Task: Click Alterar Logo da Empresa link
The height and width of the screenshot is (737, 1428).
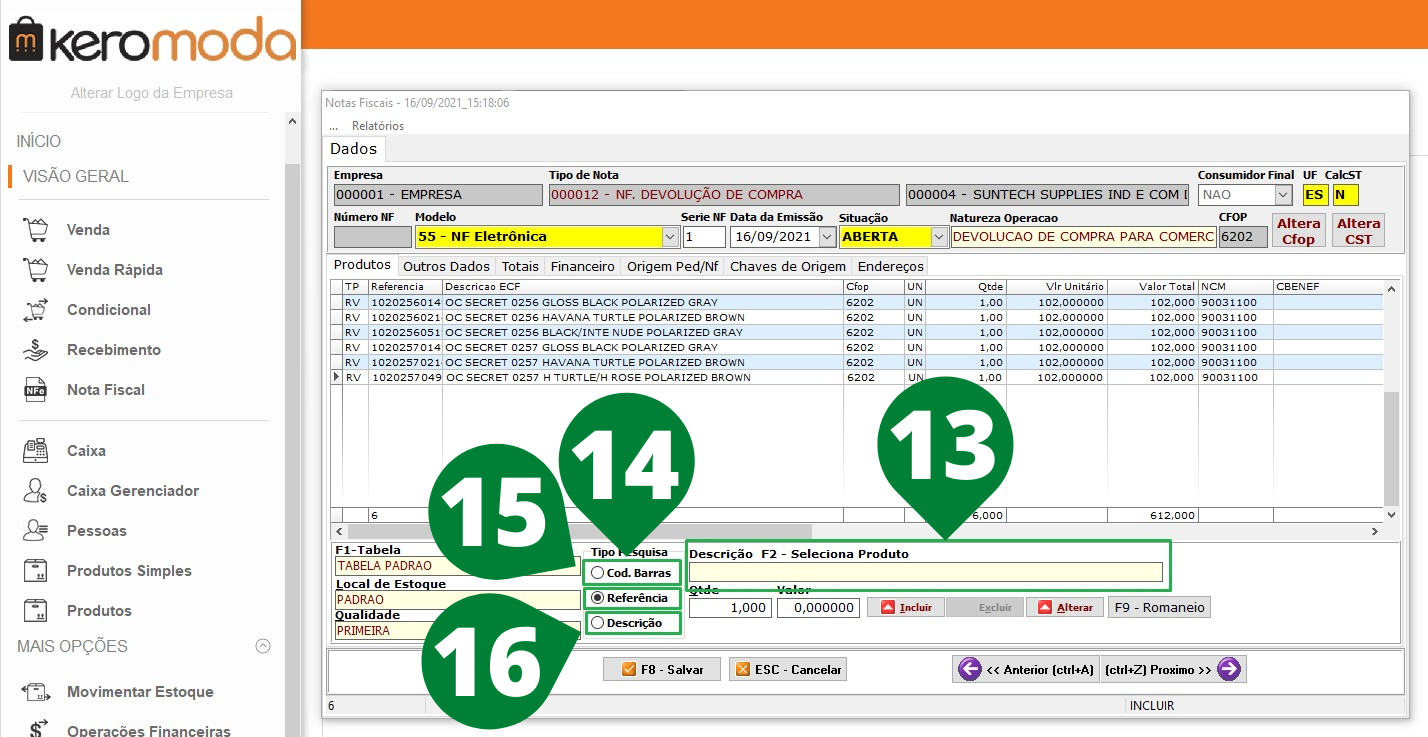Action: click(152, 93)
